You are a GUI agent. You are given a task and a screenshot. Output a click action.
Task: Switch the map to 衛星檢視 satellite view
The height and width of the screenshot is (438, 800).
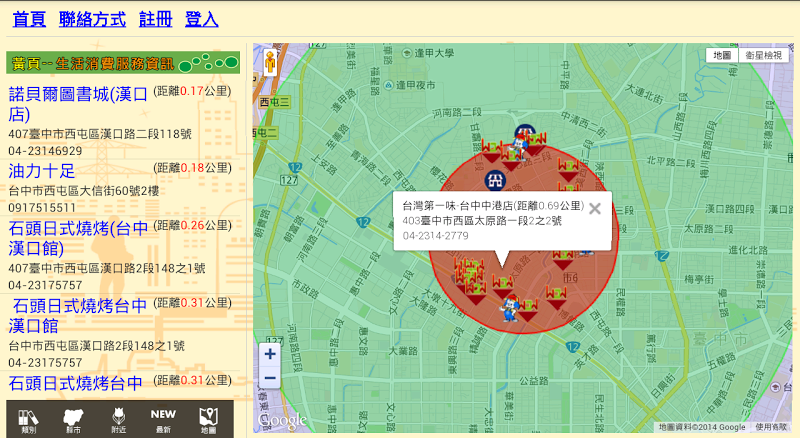click(764, 55)
